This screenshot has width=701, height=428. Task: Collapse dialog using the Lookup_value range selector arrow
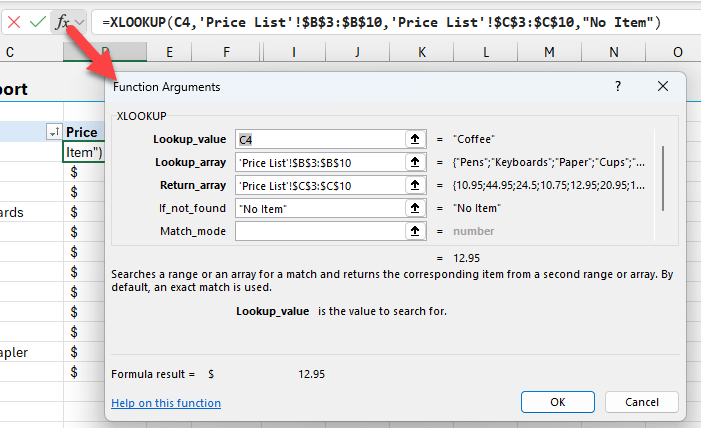tap(415, 139)
